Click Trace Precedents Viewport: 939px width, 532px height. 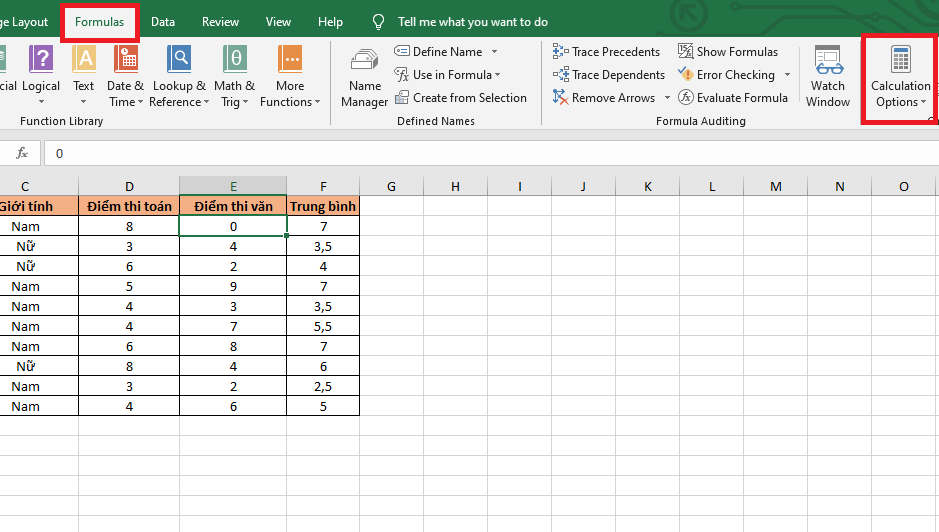click(606, 52)
